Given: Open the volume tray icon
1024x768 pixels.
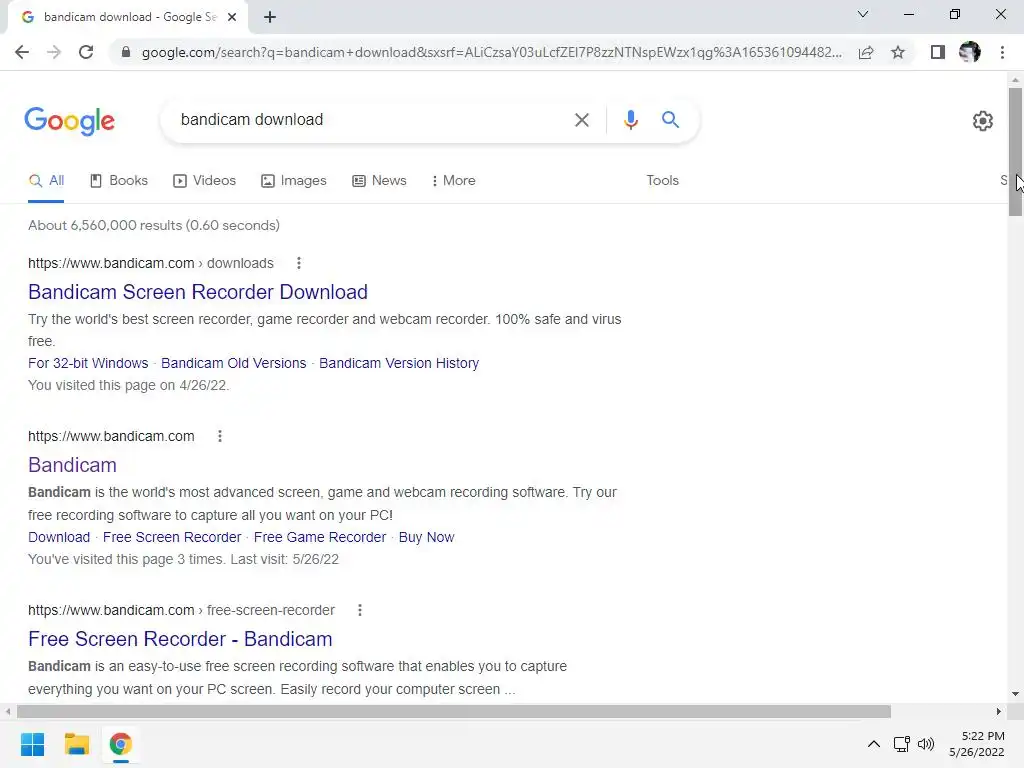Looking at the screenshot, I should click(926, 744).
